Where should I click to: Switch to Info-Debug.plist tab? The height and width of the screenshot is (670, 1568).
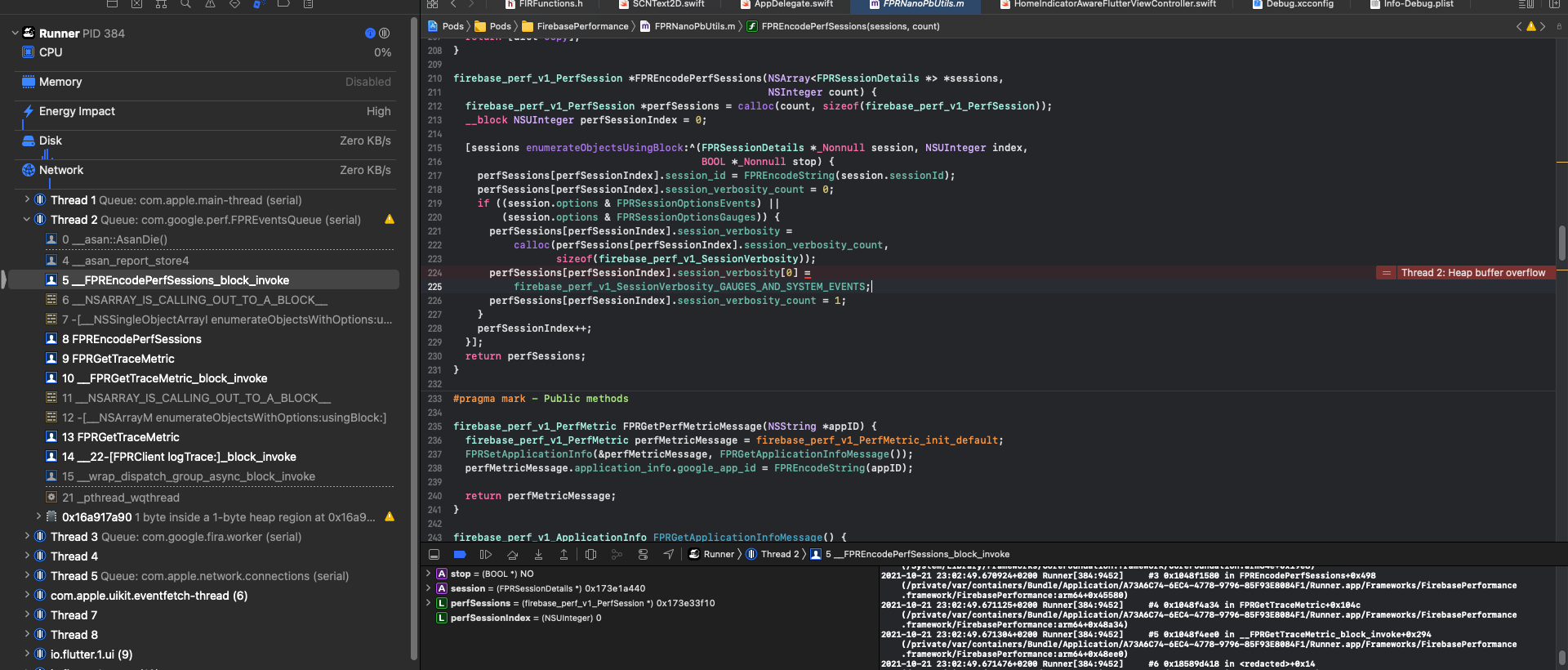[x=1412, y=4]
